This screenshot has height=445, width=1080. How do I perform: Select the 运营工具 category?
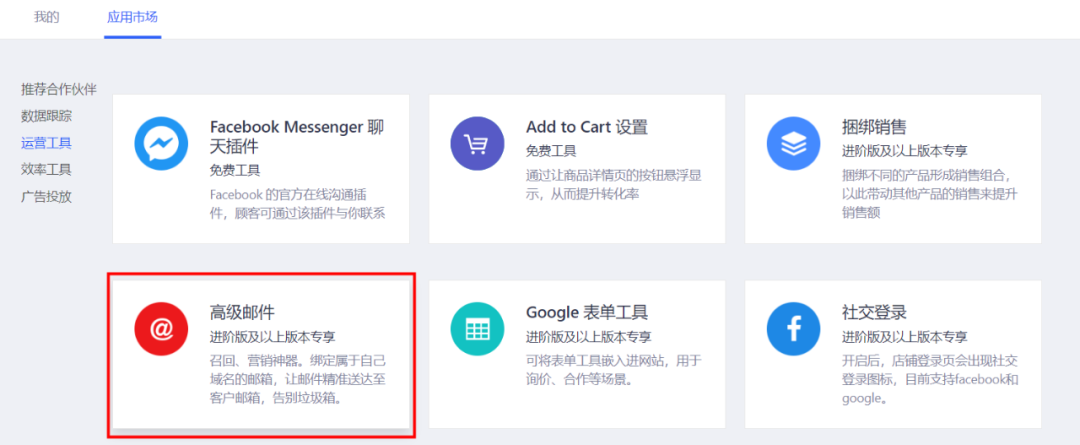46,143
